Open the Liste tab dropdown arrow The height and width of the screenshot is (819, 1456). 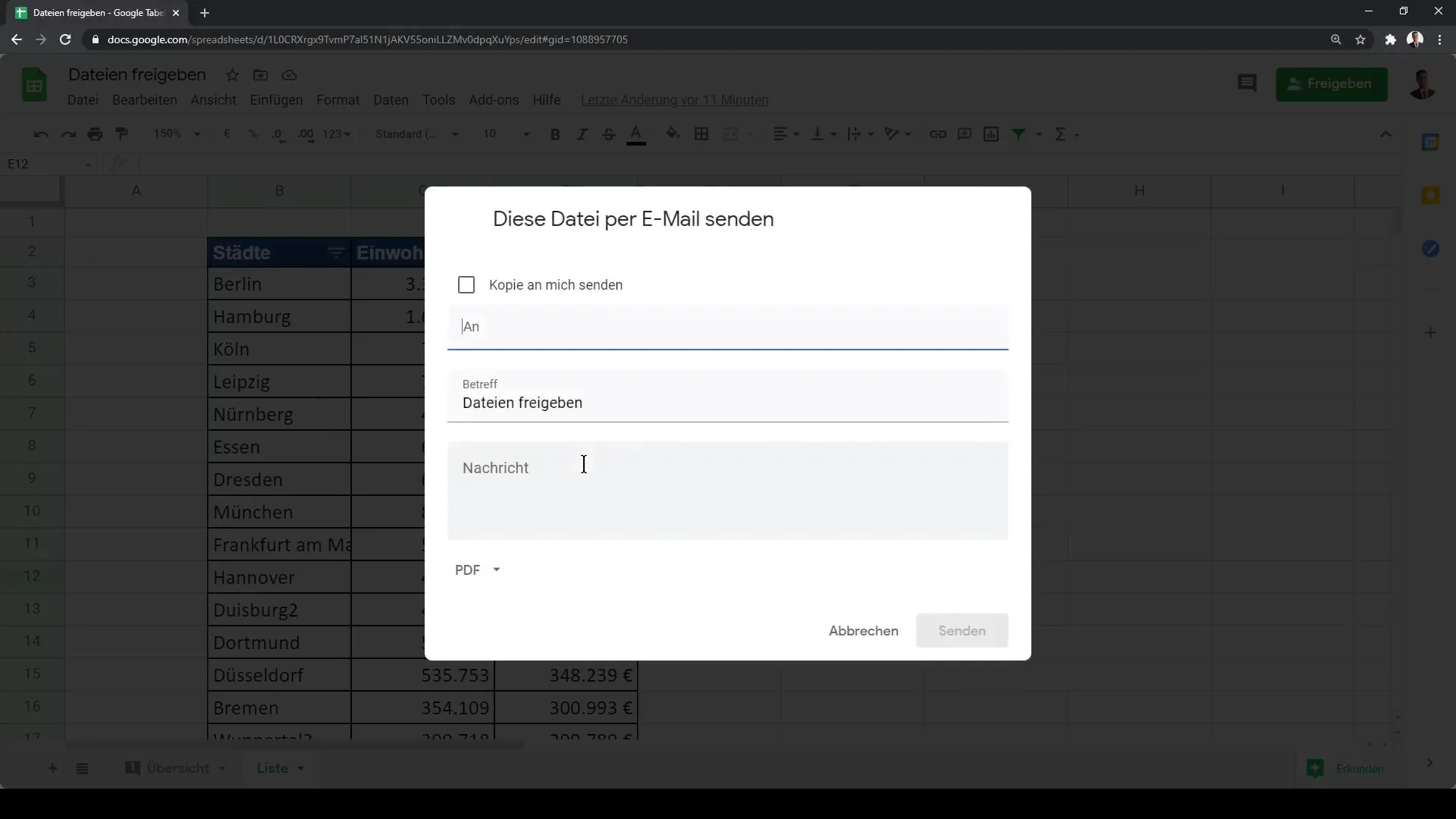pyautogui.click(x=300, y=768)
